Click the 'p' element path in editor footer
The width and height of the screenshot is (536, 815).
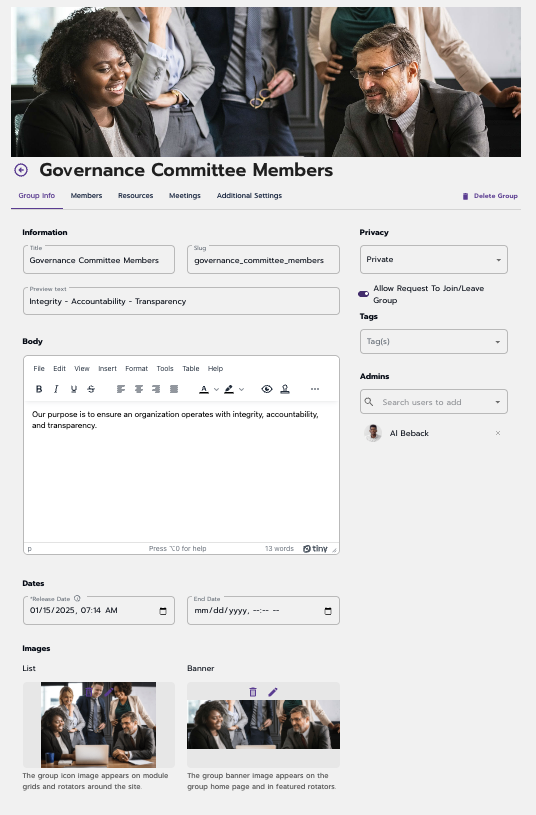pyautogui.click(x=30, y=548)
